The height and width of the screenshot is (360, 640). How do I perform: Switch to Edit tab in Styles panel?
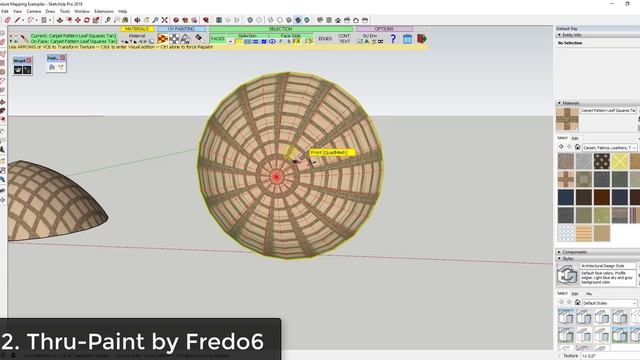tap(575, 293)
